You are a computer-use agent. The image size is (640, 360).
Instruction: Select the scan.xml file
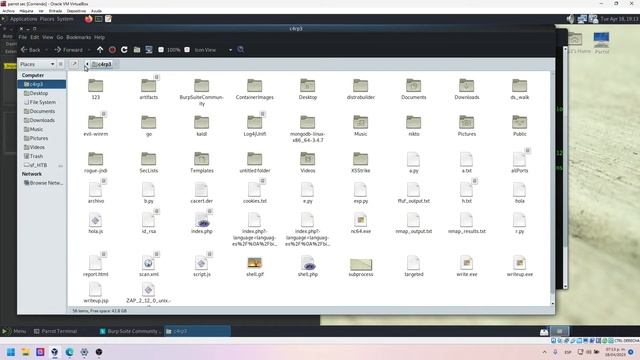(x=149, y=266)
